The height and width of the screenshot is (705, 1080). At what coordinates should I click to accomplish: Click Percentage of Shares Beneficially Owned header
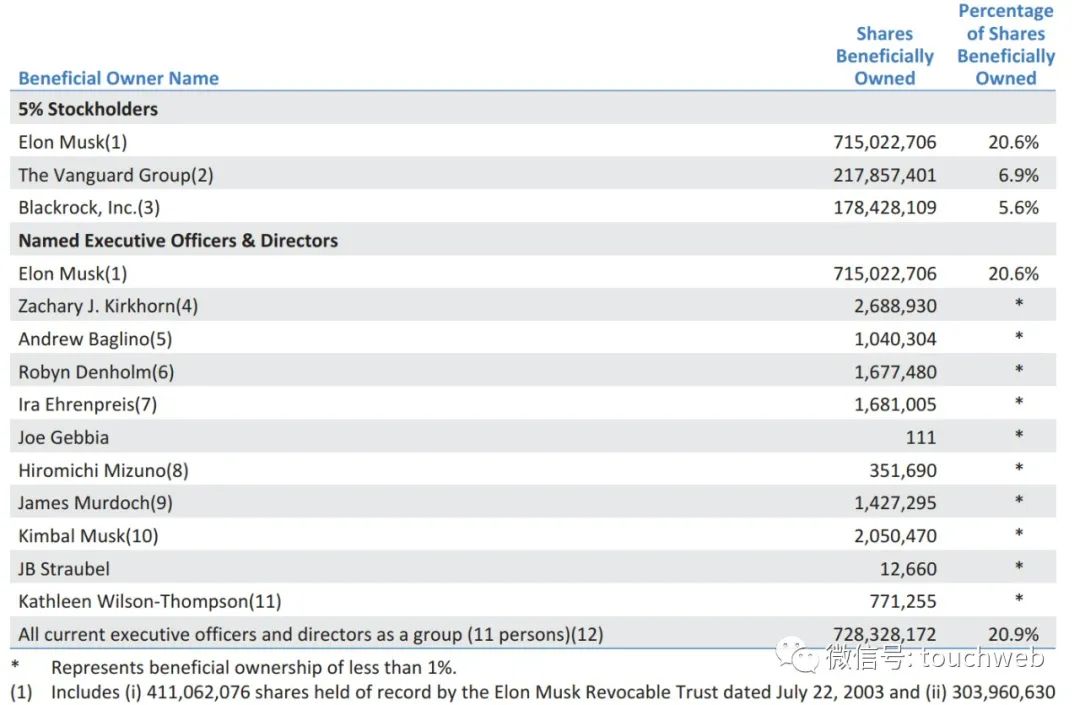[1006, 45]
